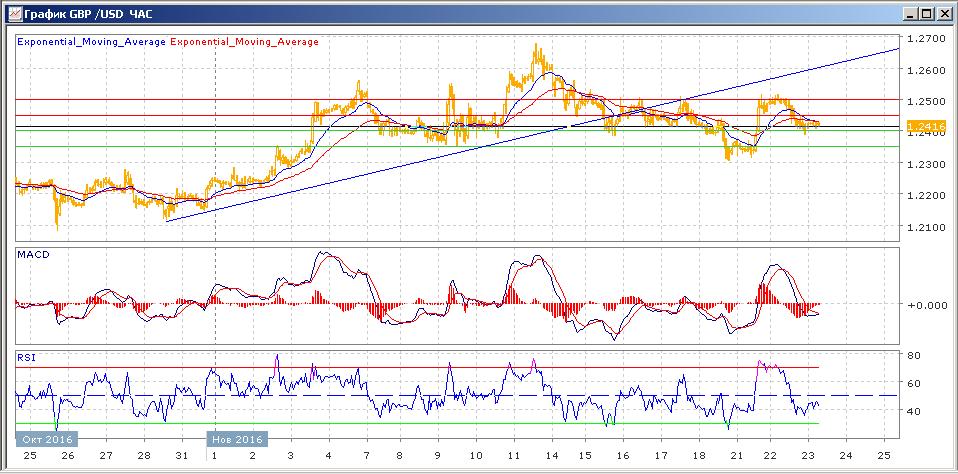The width and height of the screenshot is (958, 474).
Task: Click date 25 at time axis right end
Action: click(885, 455)
